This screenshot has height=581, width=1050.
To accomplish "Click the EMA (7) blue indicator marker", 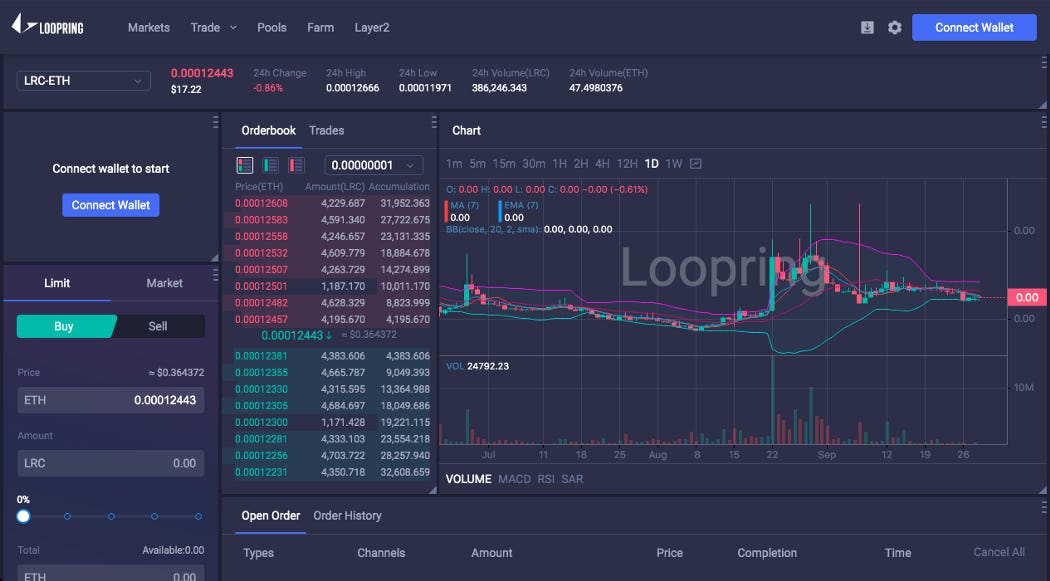I will click(500, 211).
